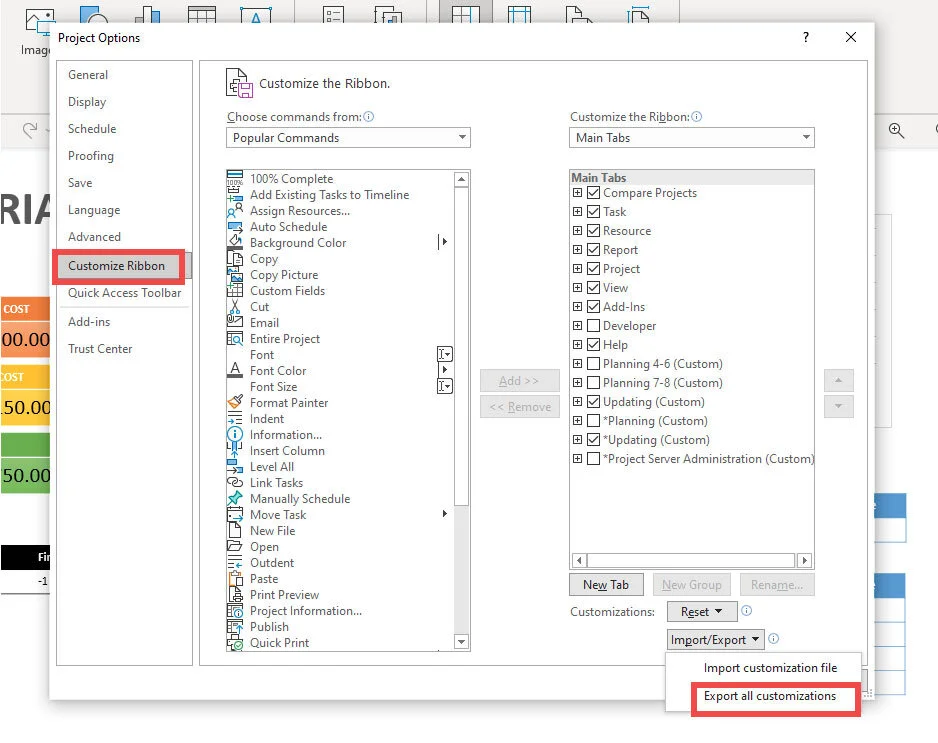
Task: Select the 100% Complete command icon
Action: point(234,178)
